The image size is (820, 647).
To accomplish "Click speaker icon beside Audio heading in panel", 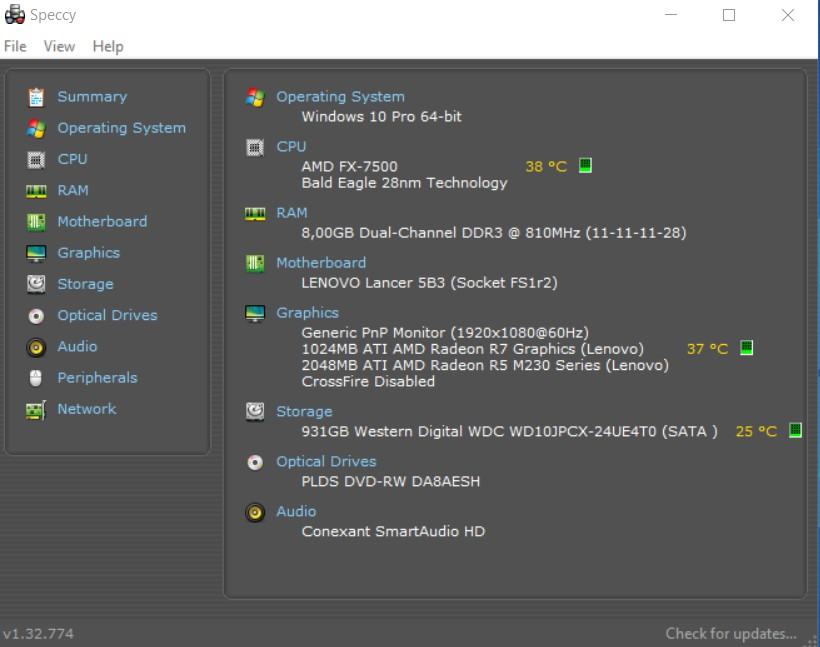I will pyautogui.click(x=255, y=513).
